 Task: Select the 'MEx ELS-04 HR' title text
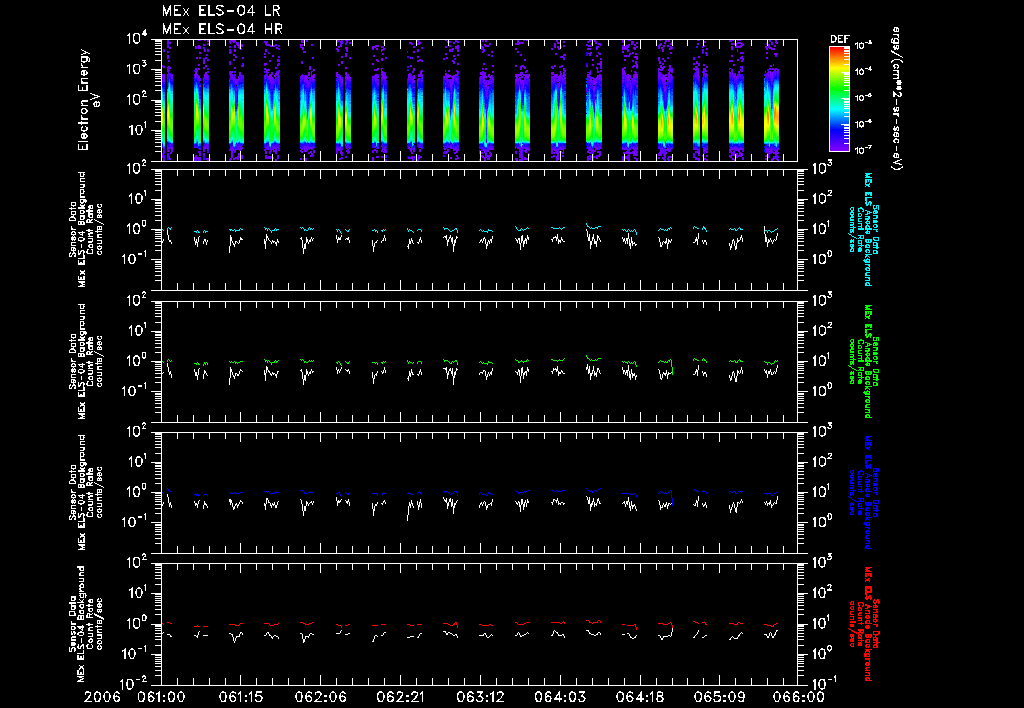pyautogui.click(x=222, y=29)
